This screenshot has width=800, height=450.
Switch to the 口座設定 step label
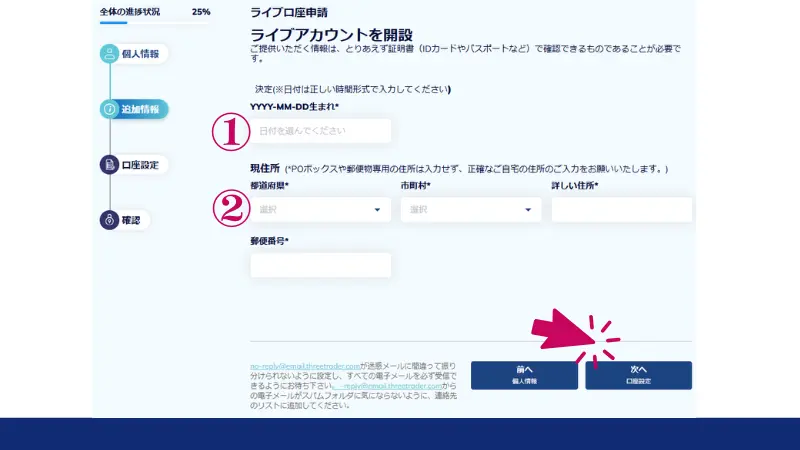[x=139, y=164]
